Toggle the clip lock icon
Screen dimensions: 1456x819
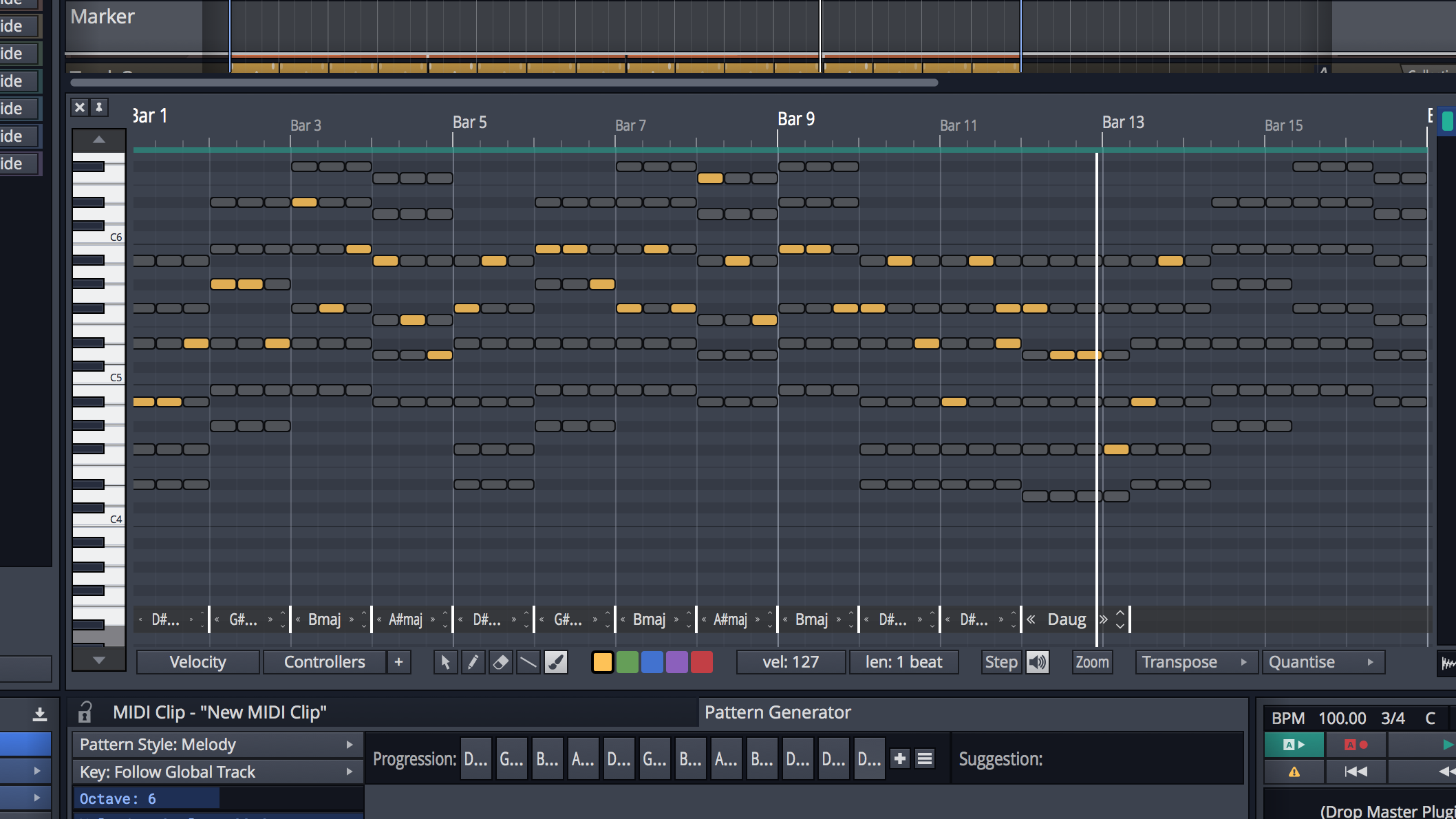coord(85,712)
